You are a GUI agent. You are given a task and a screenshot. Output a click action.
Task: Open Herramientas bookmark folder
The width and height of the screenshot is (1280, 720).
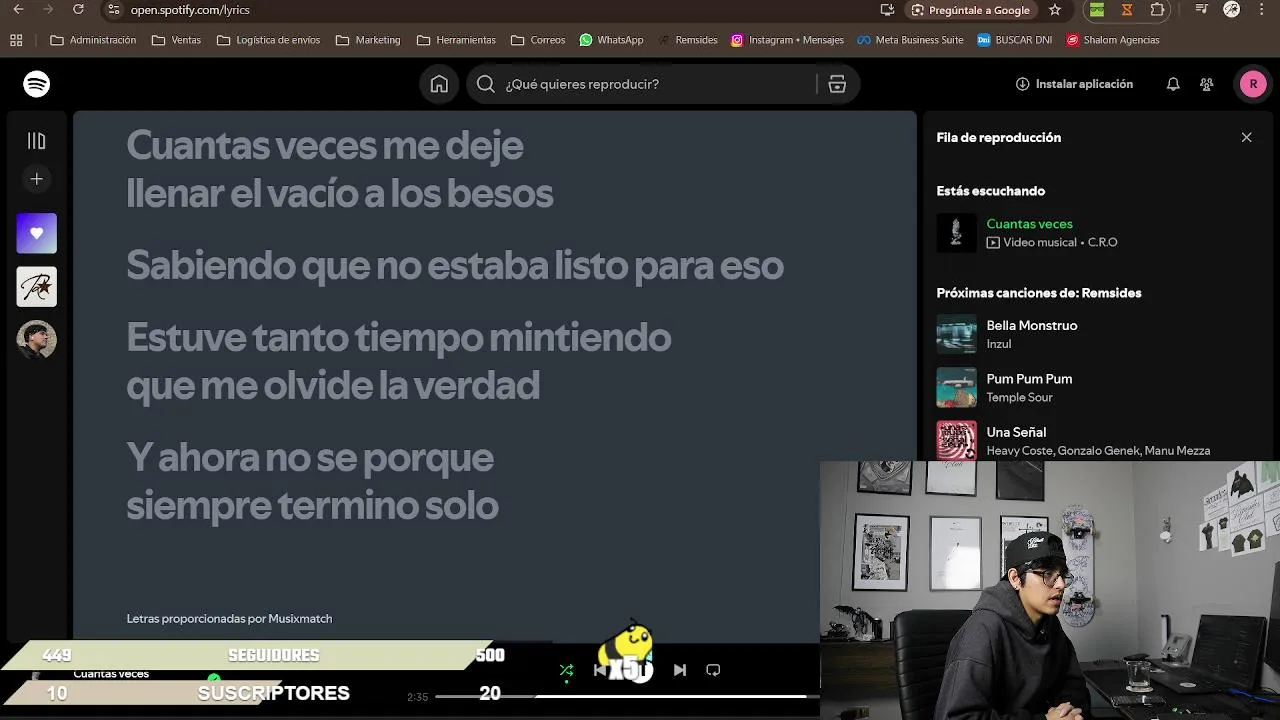coord(456,40)
